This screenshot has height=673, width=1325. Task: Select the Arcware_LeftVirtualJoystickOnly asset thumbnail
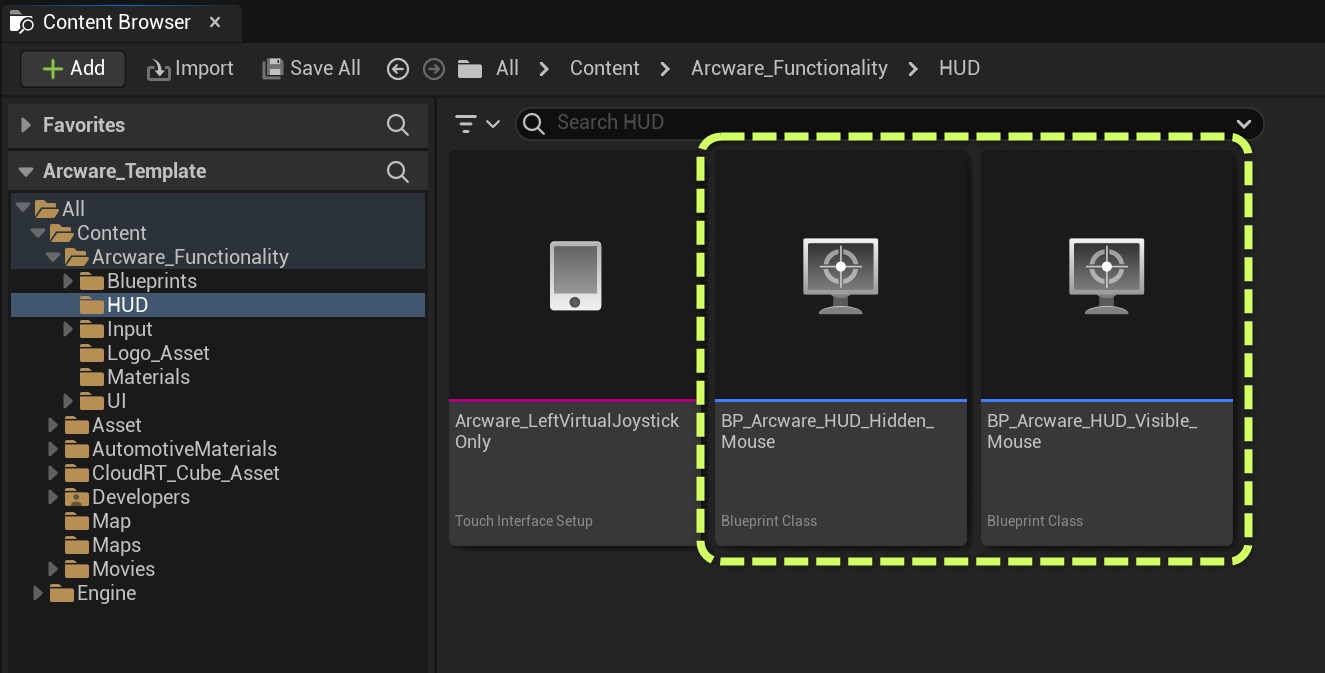(x=575, y=276)
